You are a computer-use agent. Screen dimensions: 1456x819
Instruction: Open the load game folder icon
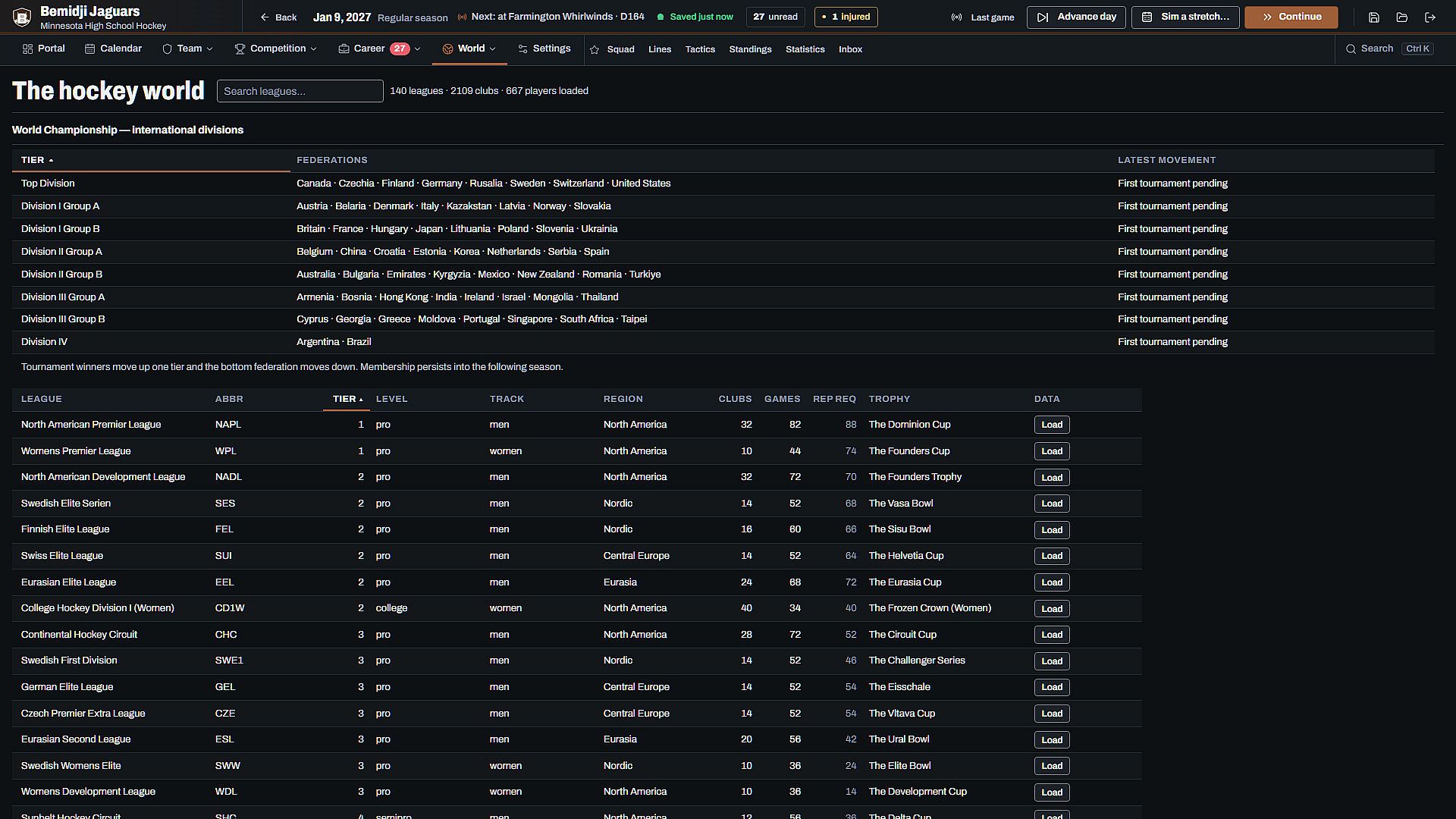pyautogui.click(x=1401, y=17)
